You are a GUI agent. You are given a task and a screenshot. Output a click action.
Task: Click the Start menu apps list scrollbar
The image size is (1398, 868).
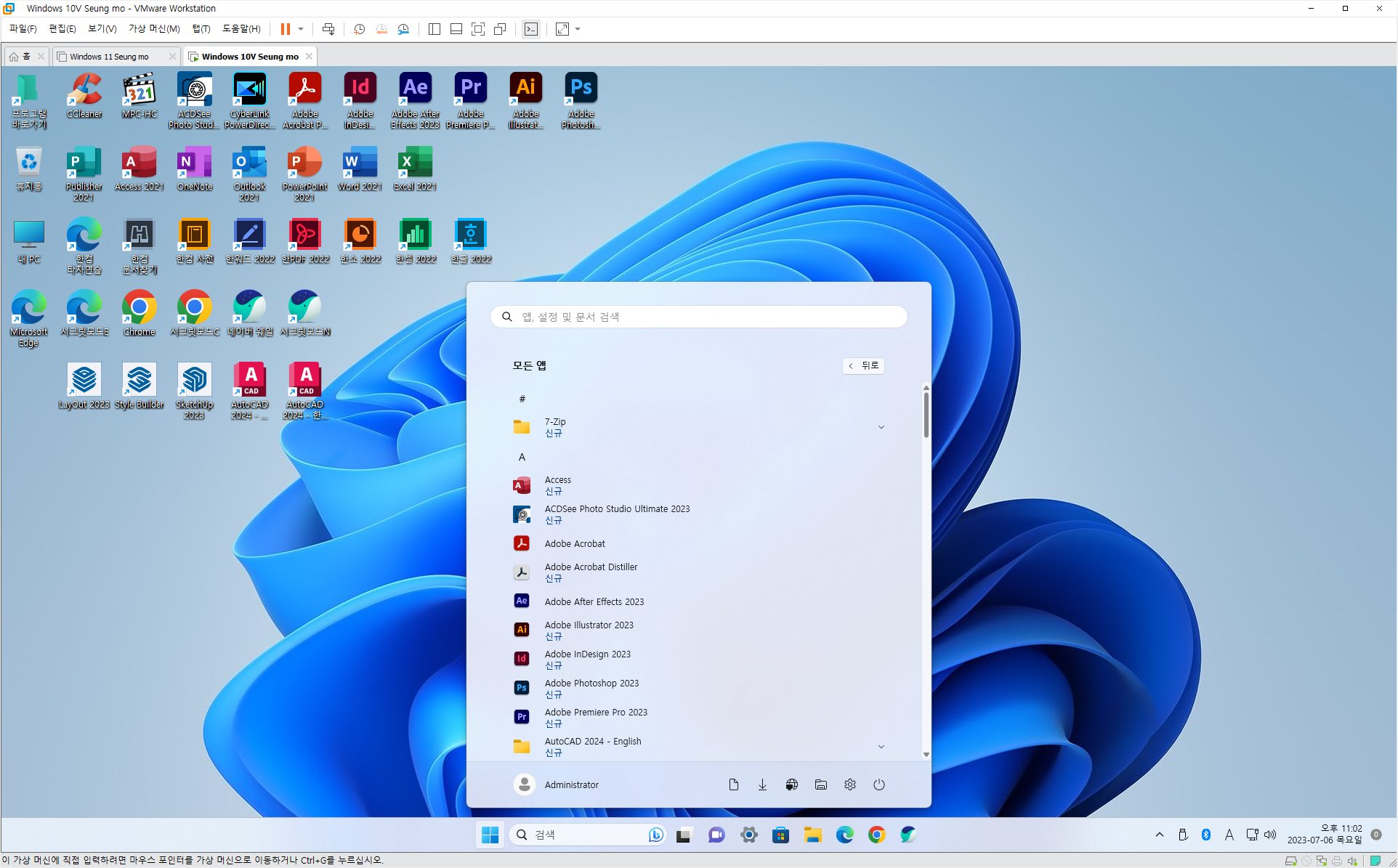pyautogui.click(x=926, y=414)
